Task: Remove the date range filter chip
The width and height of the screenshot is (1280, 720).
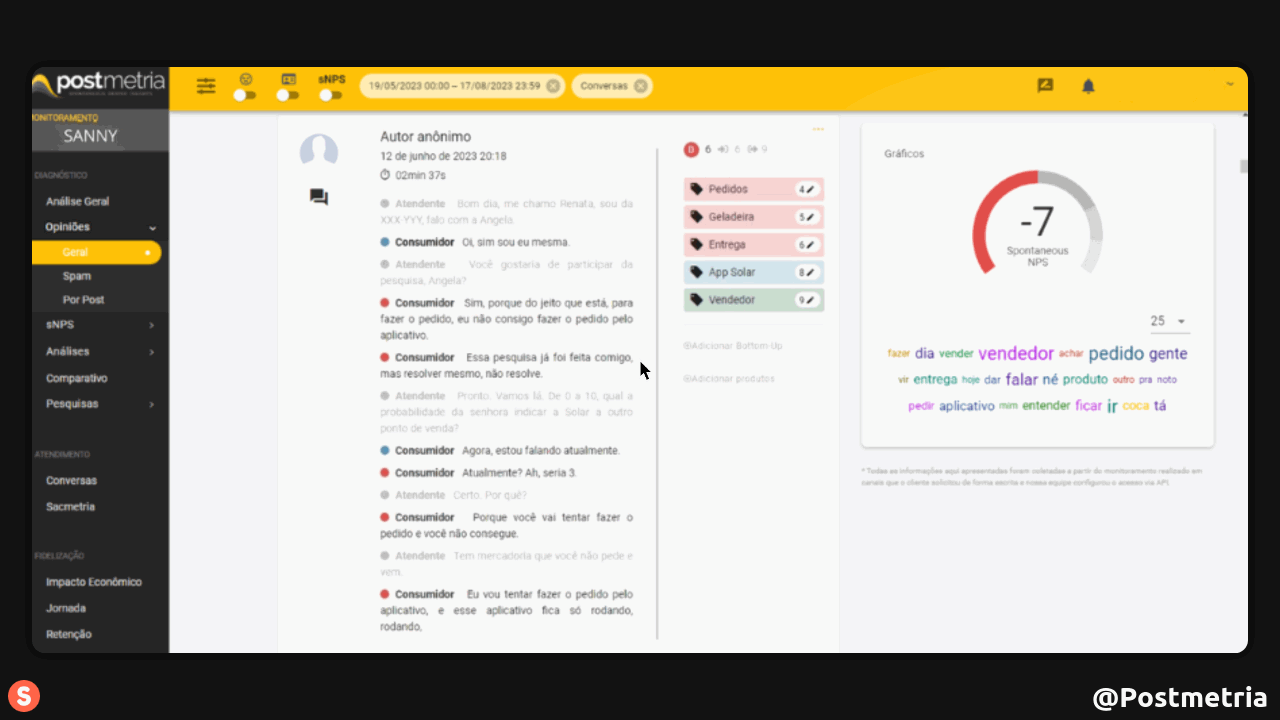Action: pyautogui.click(x=553, y=86)
